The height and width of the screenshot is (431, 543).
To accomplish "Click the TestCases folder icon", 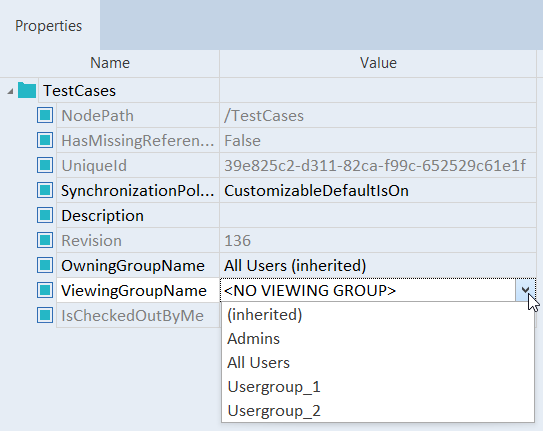I will [x=27, y=90].
